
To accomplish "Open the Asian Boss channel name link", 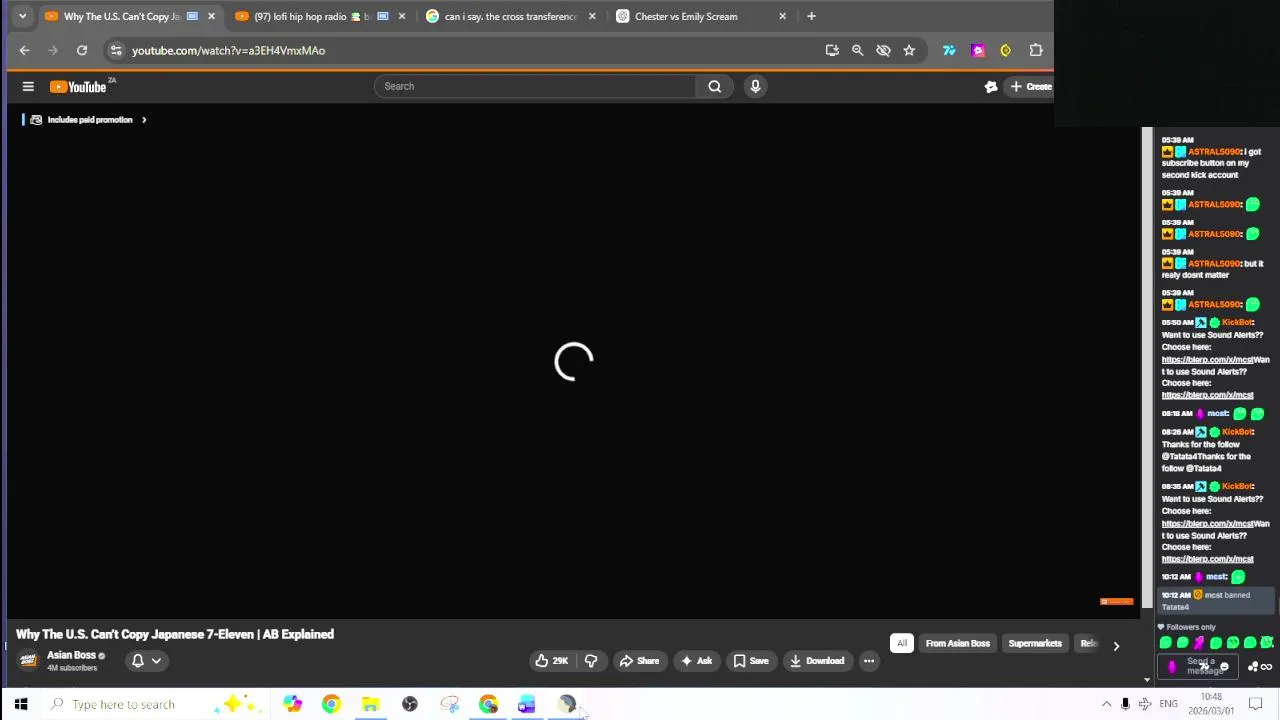I will pyautogui.click(x=71, y=656).
